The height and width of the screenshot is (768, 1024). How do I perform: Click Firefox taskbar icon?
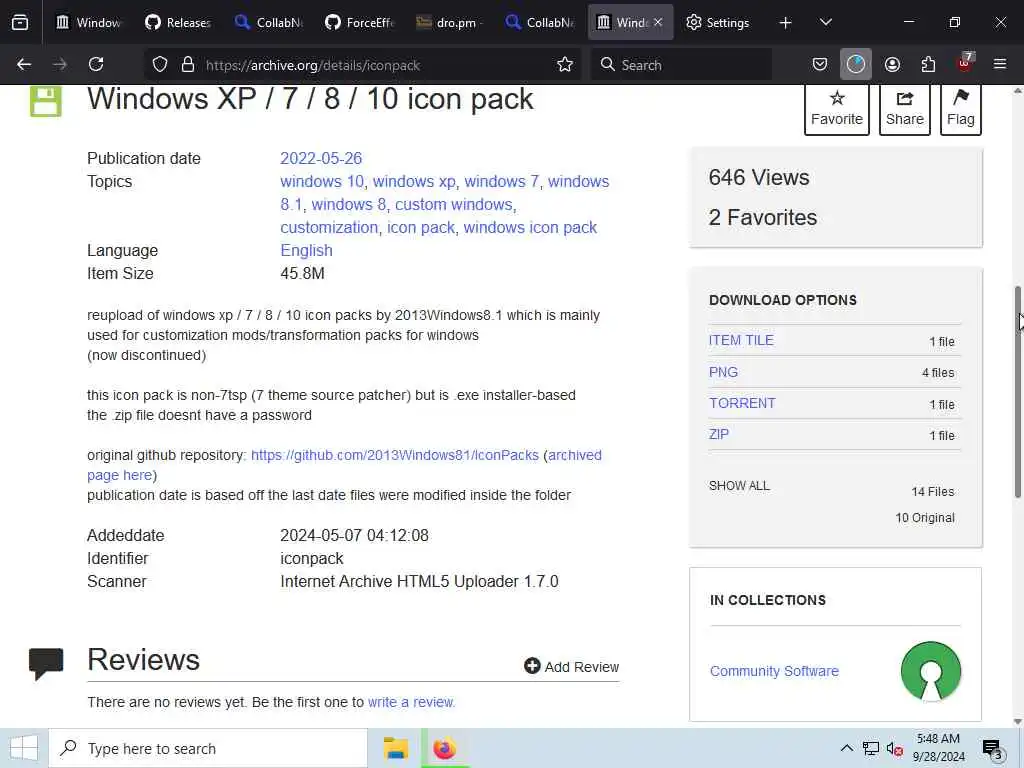pyautogui.click(x=445, y=748)
